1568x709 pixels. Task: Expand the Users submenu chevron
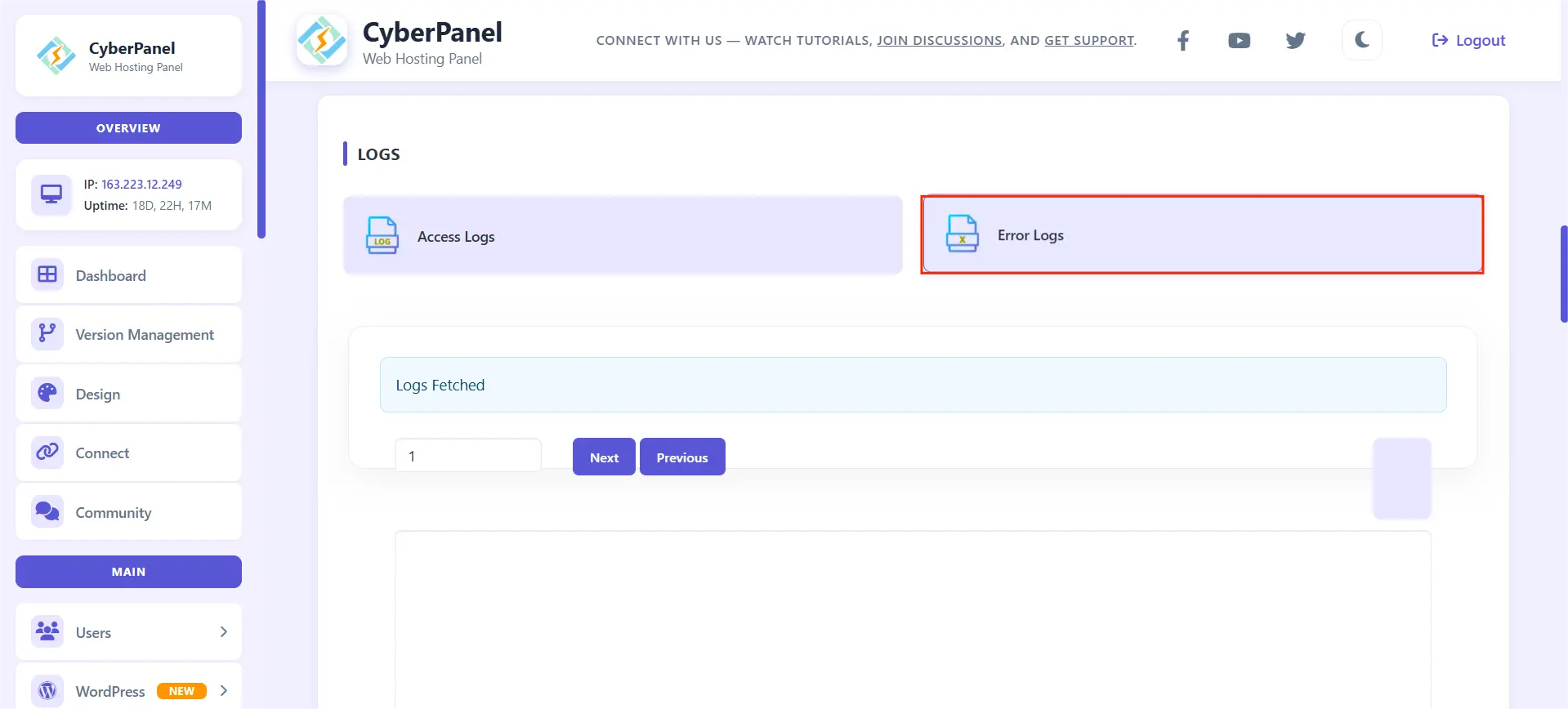(224, 631)
